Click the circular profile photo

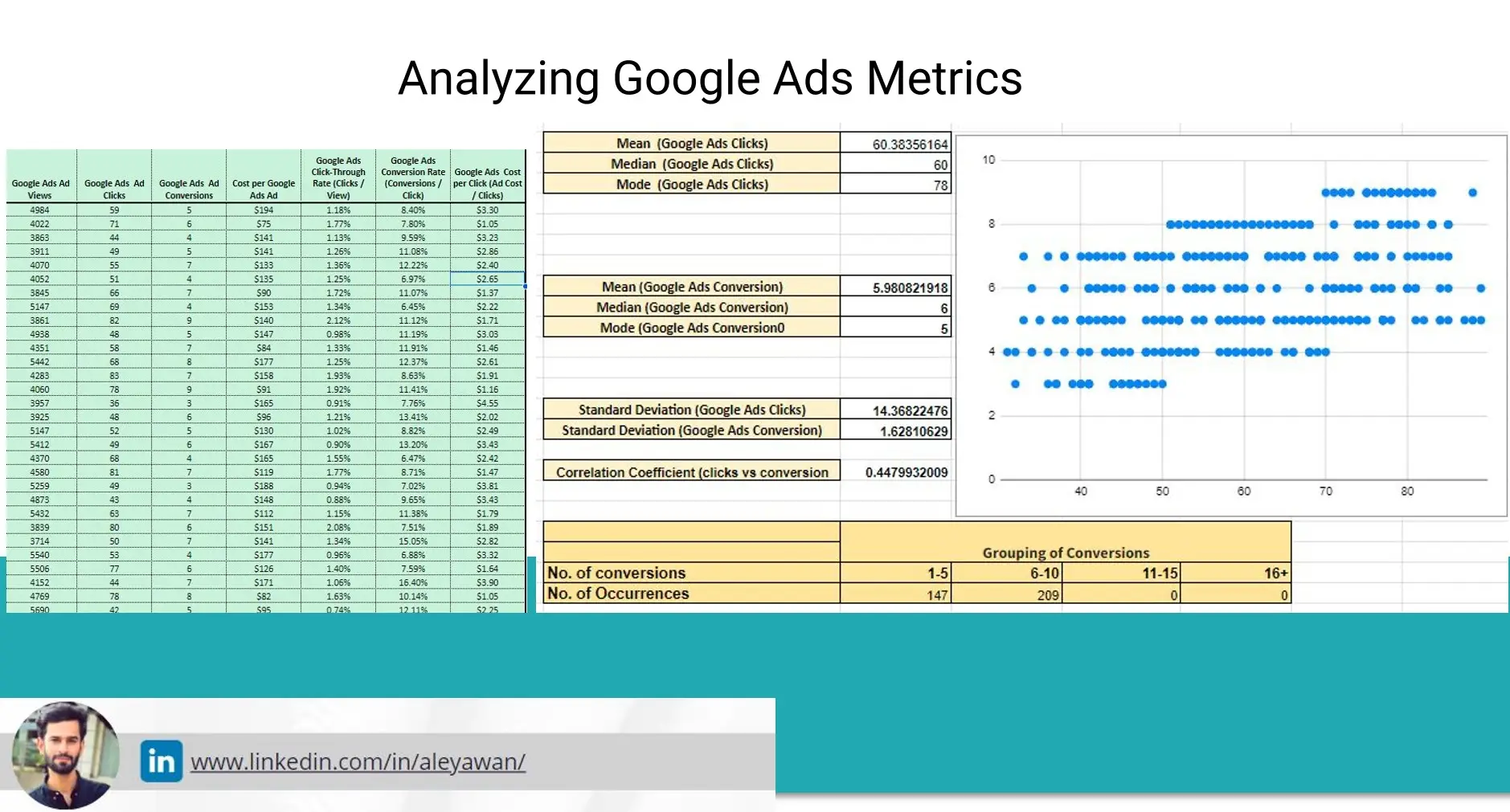pos(66,755)
